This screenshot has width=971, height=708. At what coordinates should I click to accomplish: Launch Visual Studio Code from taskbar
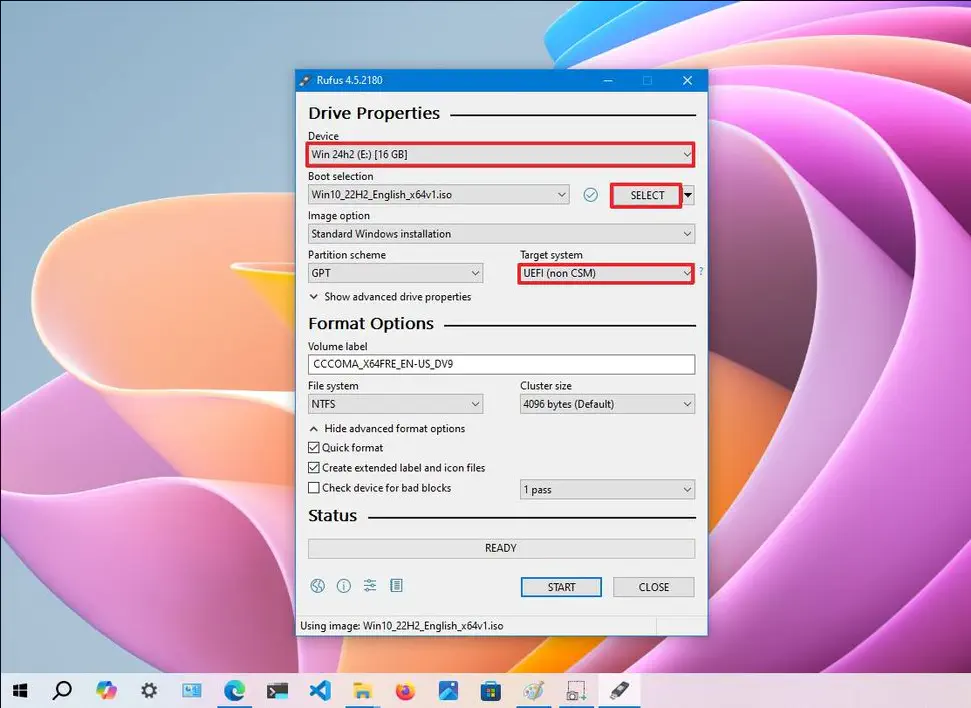[320, 690]
